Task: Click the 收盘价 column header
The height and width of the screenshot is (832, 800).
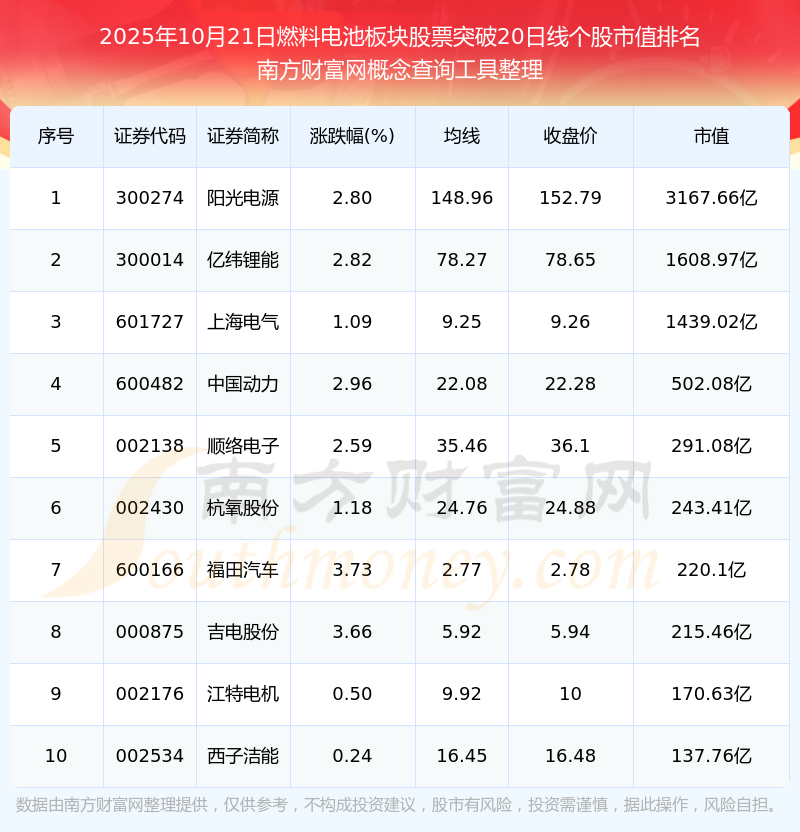Action: (x=570, y=136)
